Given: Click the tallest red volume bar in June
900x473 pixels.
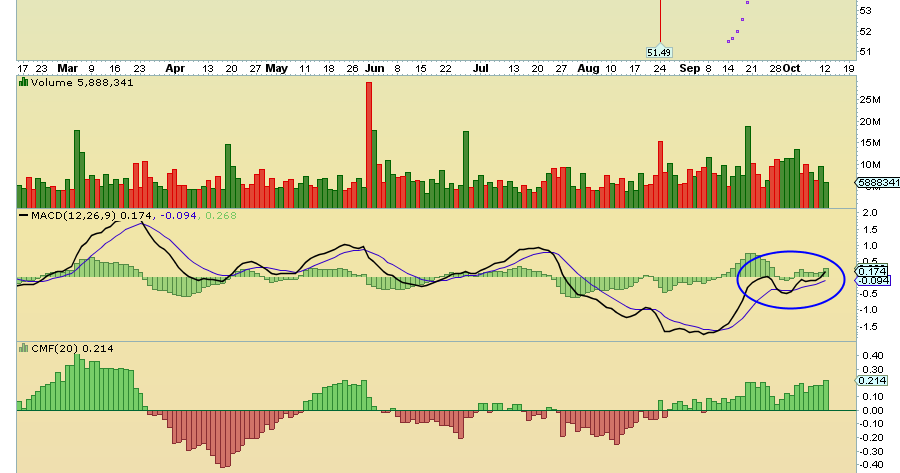Looking at the screenshot, I should [369, 145].
